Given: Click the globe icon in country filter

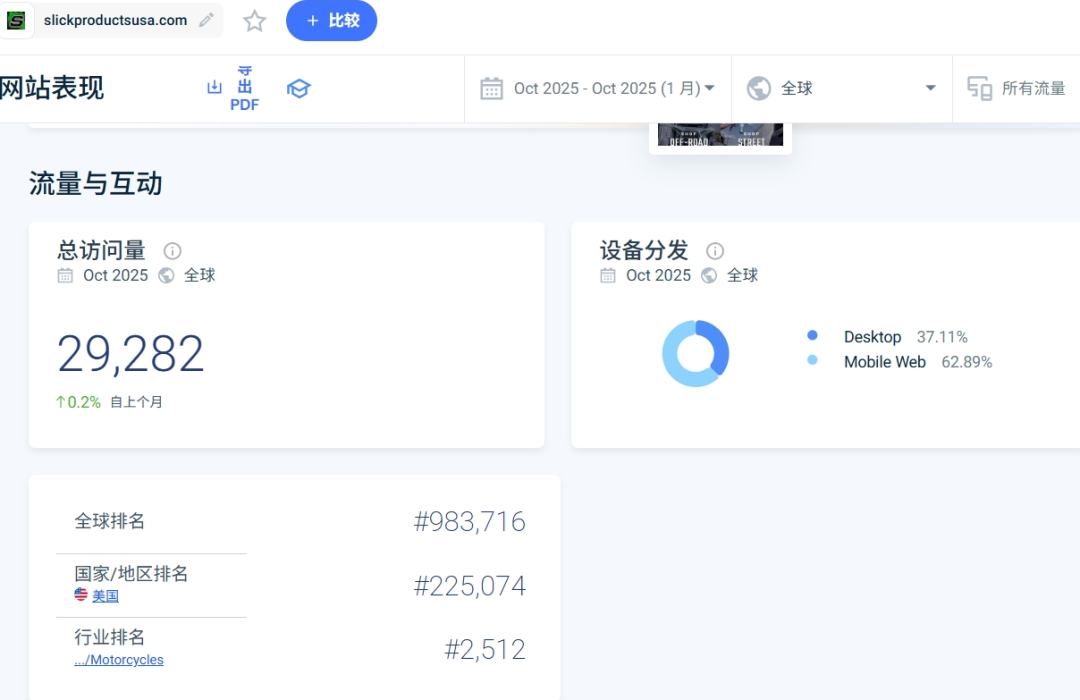Looking at the screenshot, I should tap(758, 89).
